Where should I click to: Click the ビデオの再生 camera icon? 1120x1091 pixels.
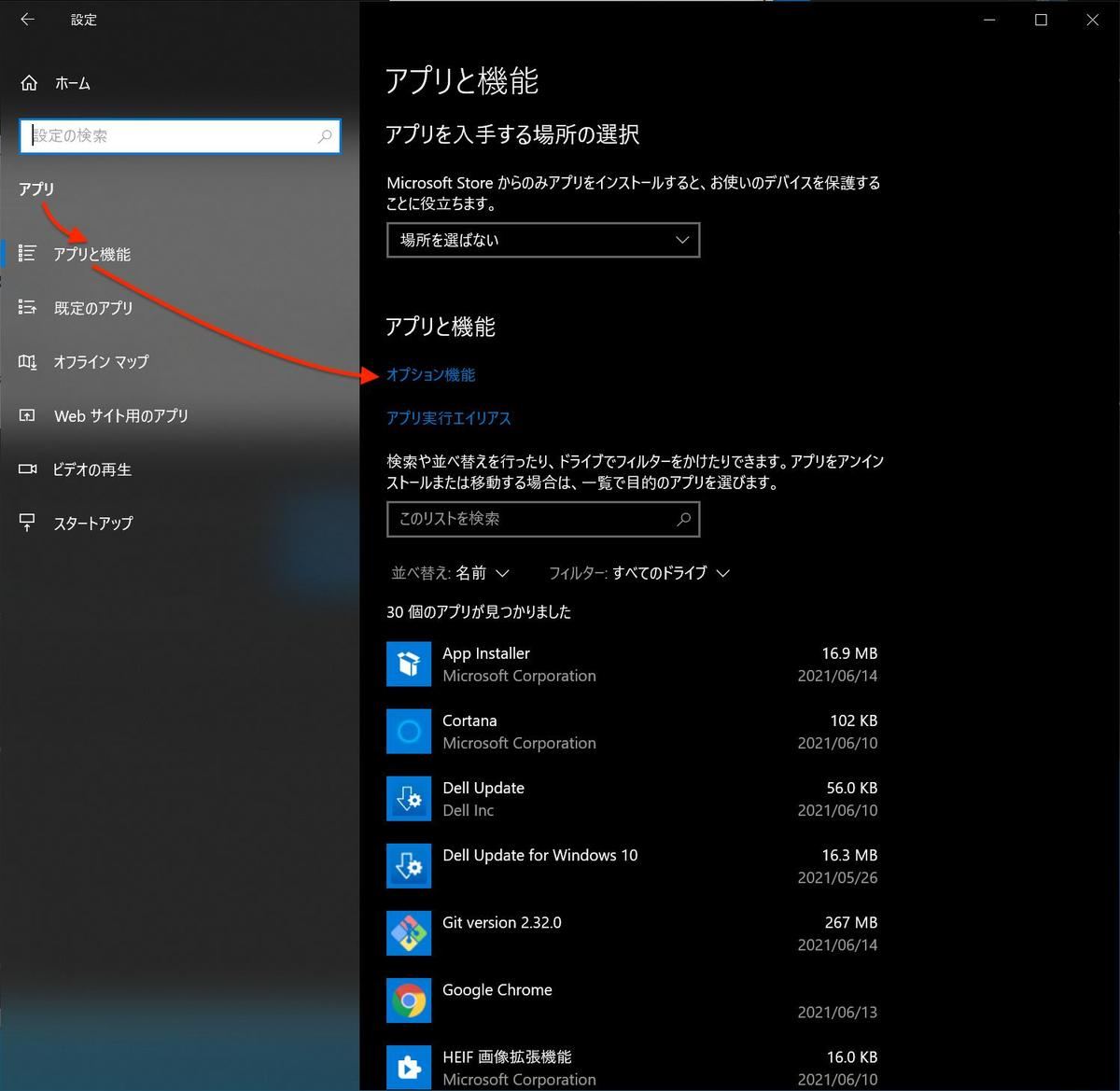click(x=28, y=469)
